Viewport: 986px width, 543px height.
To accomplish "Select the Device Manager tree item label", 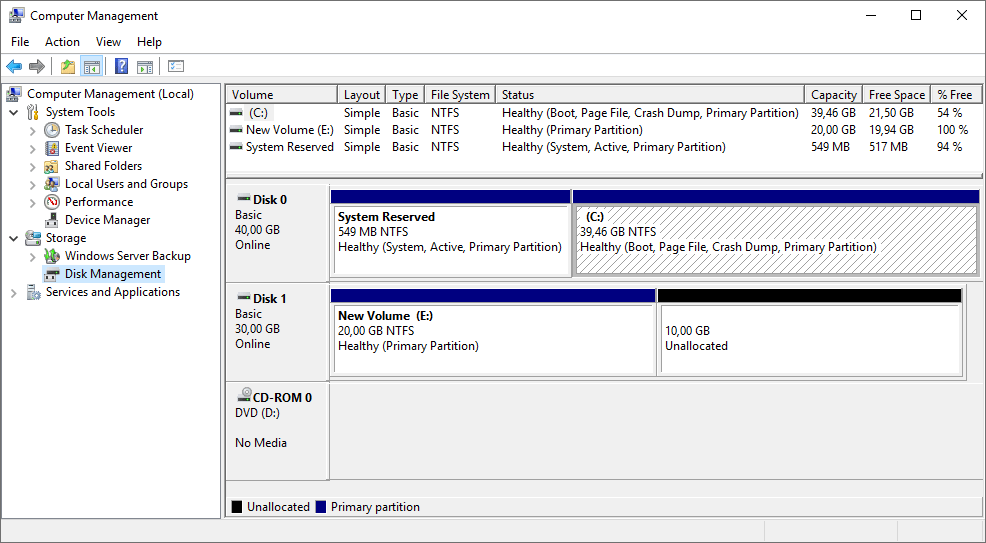I will [x=108, y=220].
